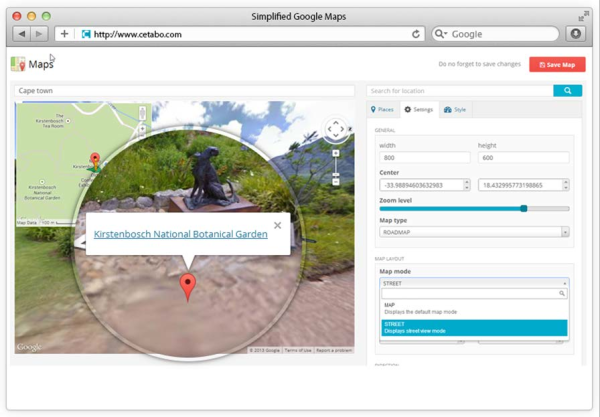
Task: Click the latitude center stepper arrows
Action: coord(466,185)
